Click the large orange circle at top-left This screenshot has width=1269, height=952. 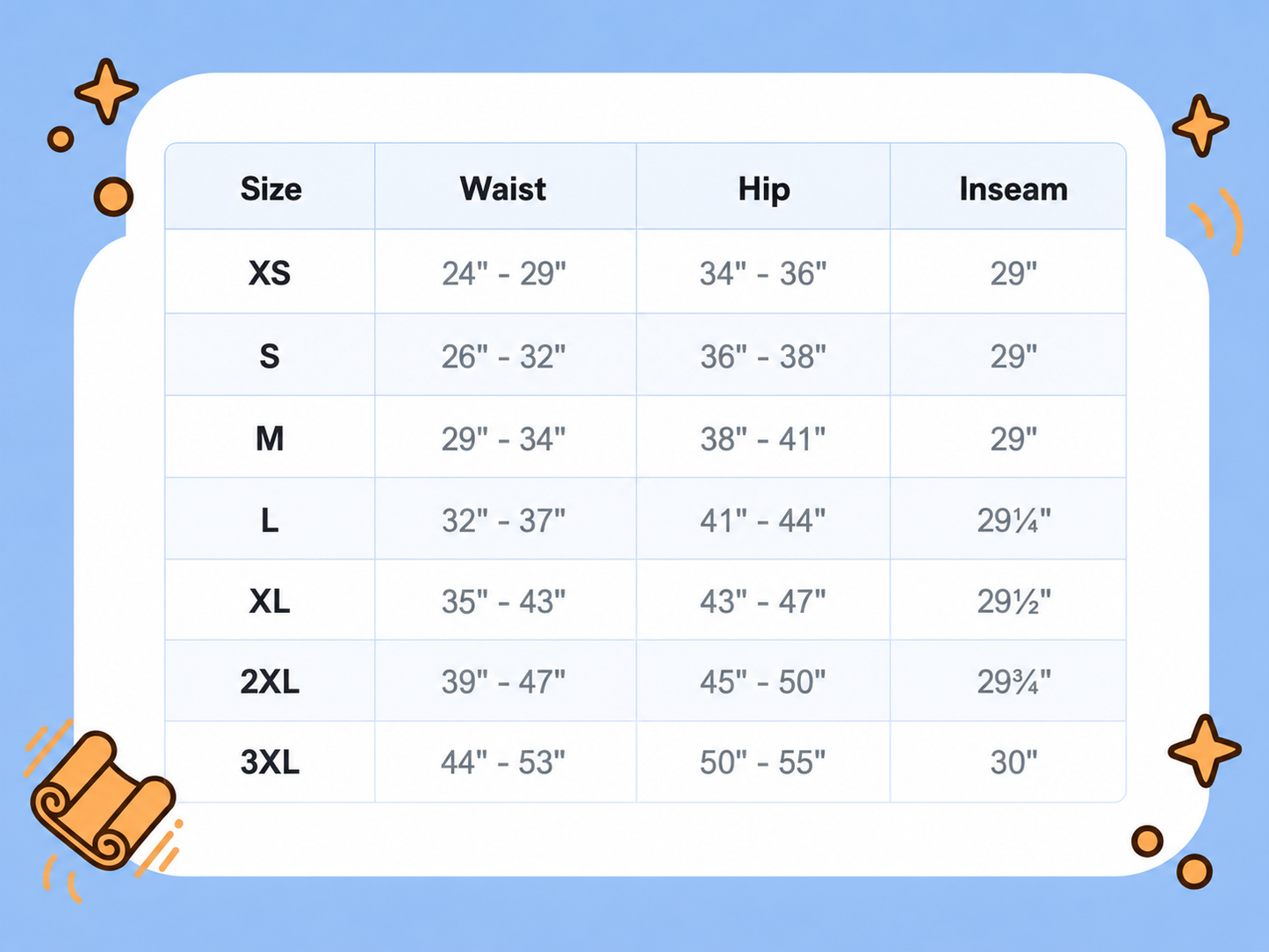point(113,197)
